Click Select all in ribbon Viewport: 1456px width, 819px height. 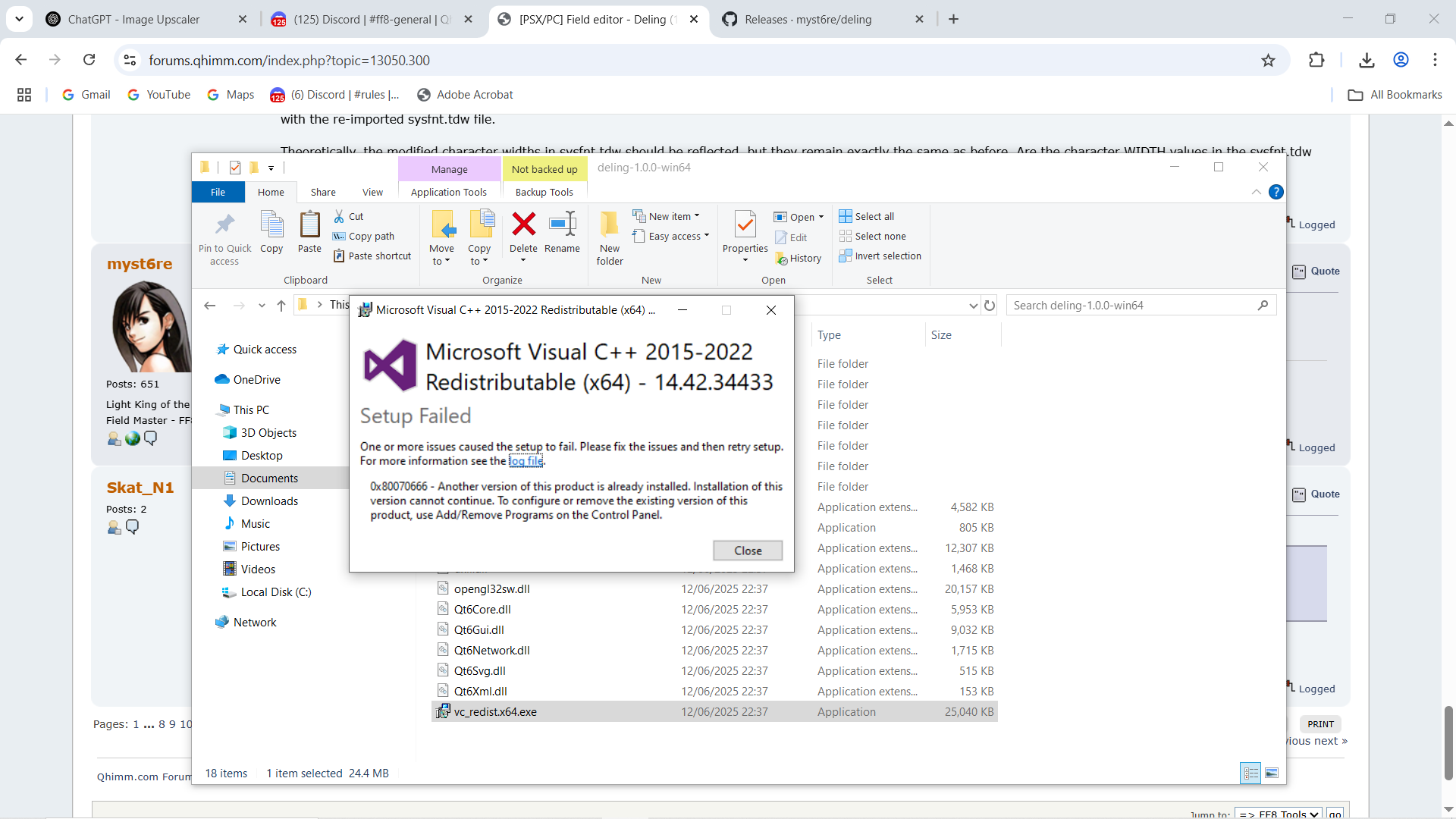coord(867,217)
